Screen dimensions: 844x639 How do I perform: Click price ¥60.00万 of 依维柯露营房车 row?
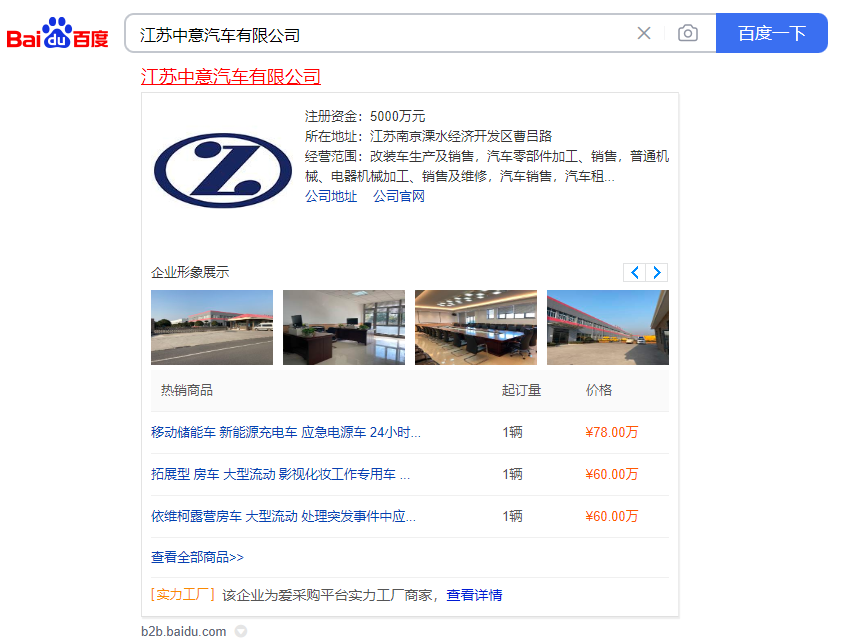(x=611, y=516)
